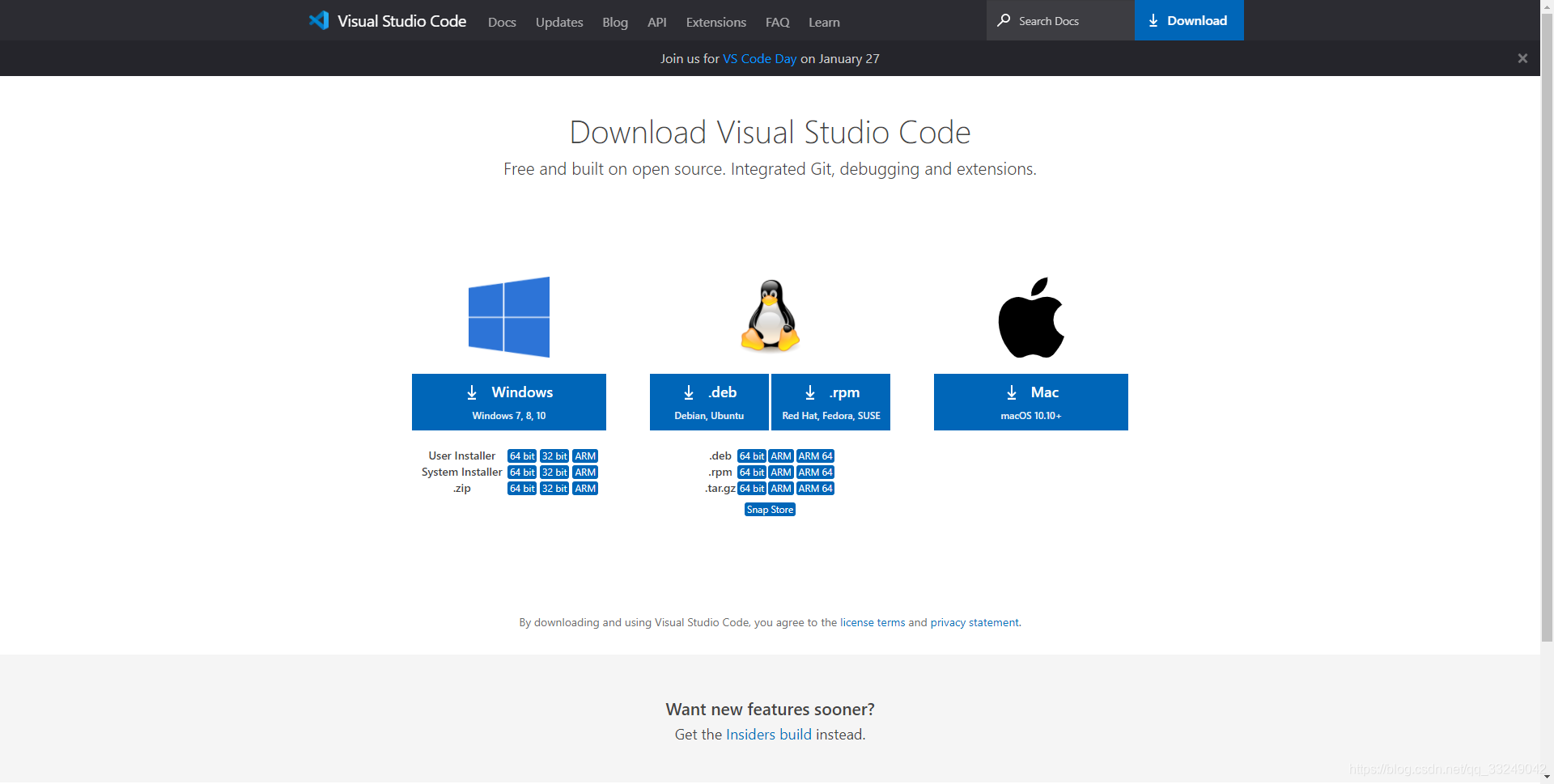1554x784 pixels.
Task: Open the Snap Store link
Action: point(770,510)
